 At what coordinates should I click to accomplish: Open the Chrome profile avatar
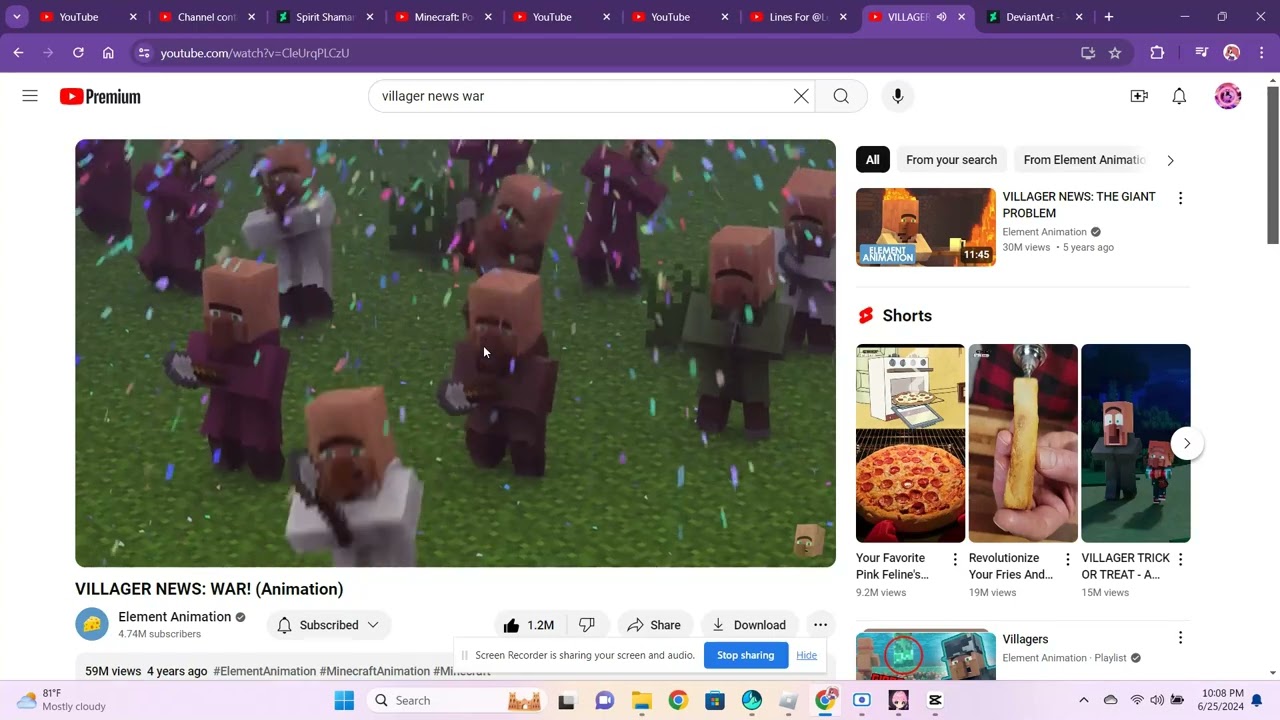(x=1232, y=53)
